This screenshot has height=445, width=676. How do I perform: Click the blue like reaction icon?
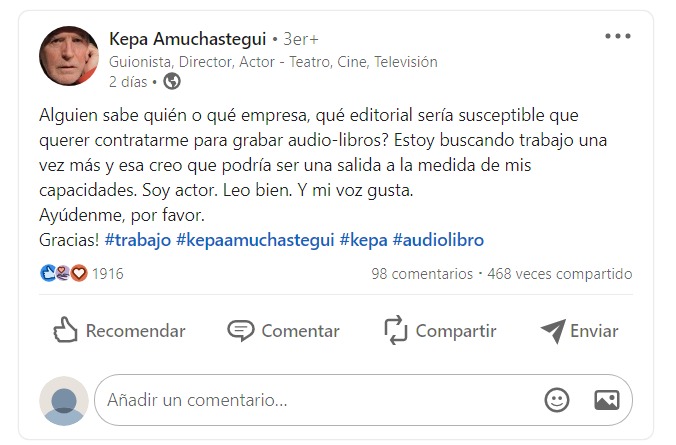(x=48, y=273)
